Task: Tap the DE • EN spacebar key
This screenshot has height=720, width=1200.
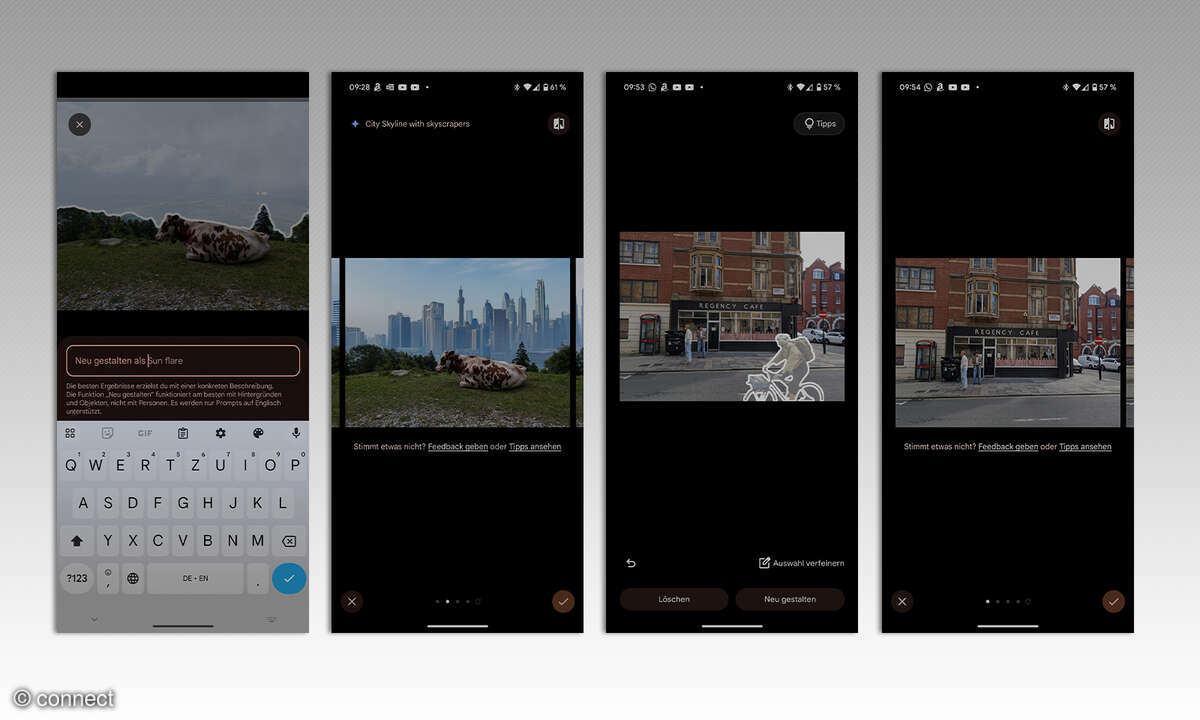Action: click(195, 578)
